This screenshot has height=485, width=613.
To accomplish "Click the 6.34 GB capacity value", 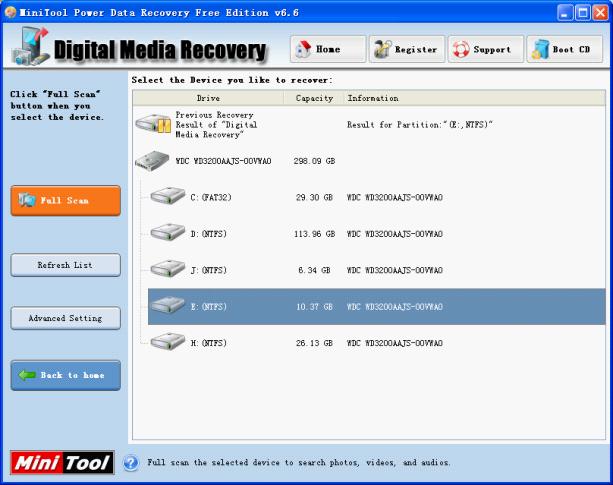I will 314,270.
